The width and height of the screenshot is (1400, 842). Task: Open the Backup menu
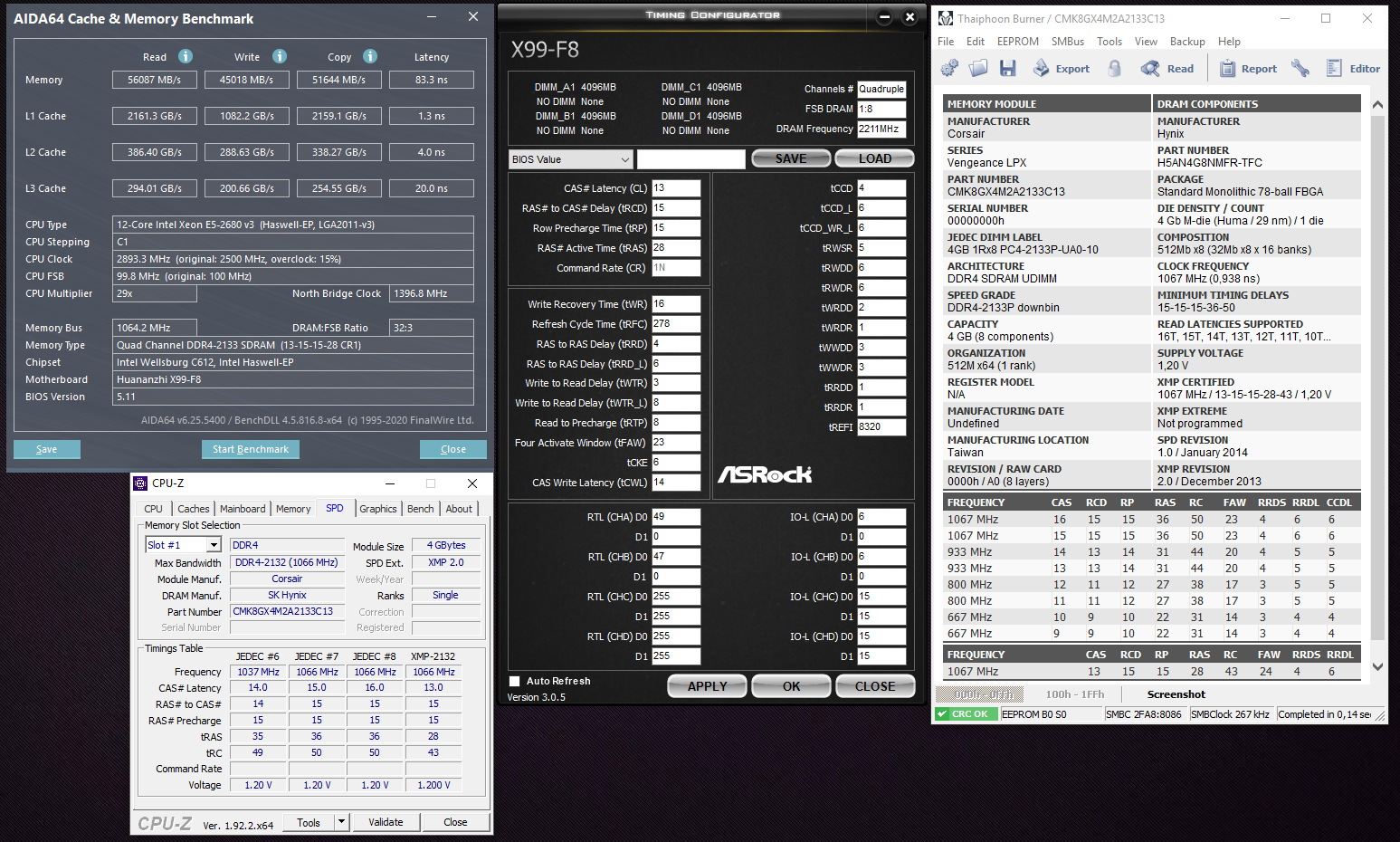[1187, 42]
